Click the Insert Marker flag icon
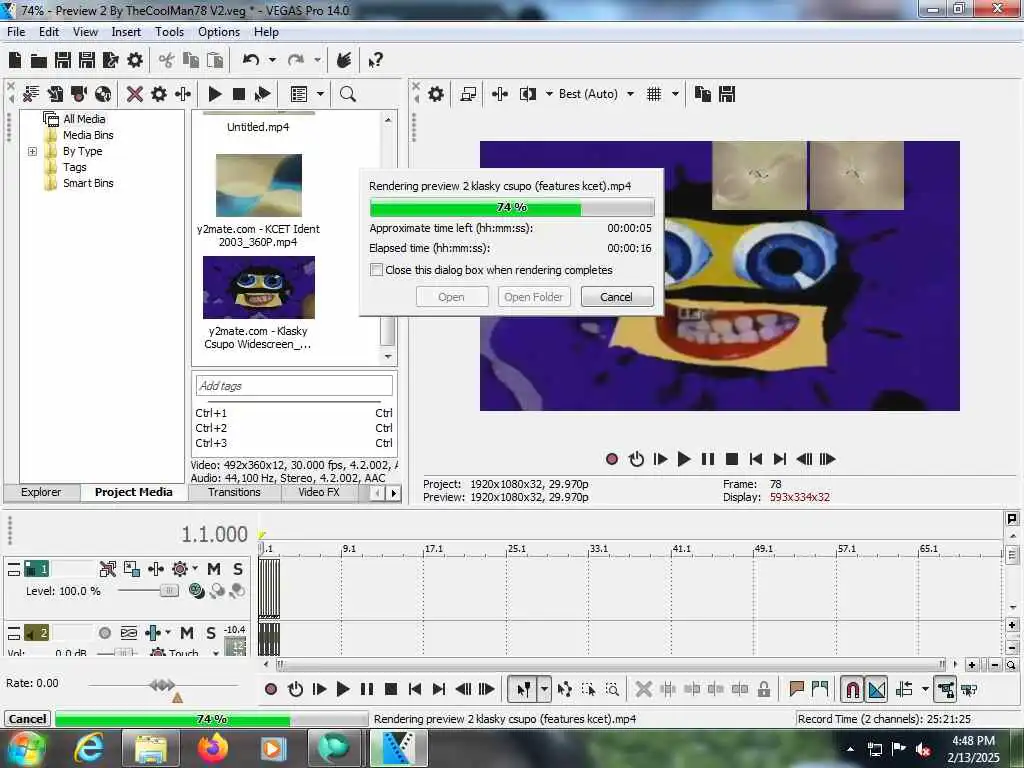Viewport: 1024px width, 768px height. click(x=796, y=689)
